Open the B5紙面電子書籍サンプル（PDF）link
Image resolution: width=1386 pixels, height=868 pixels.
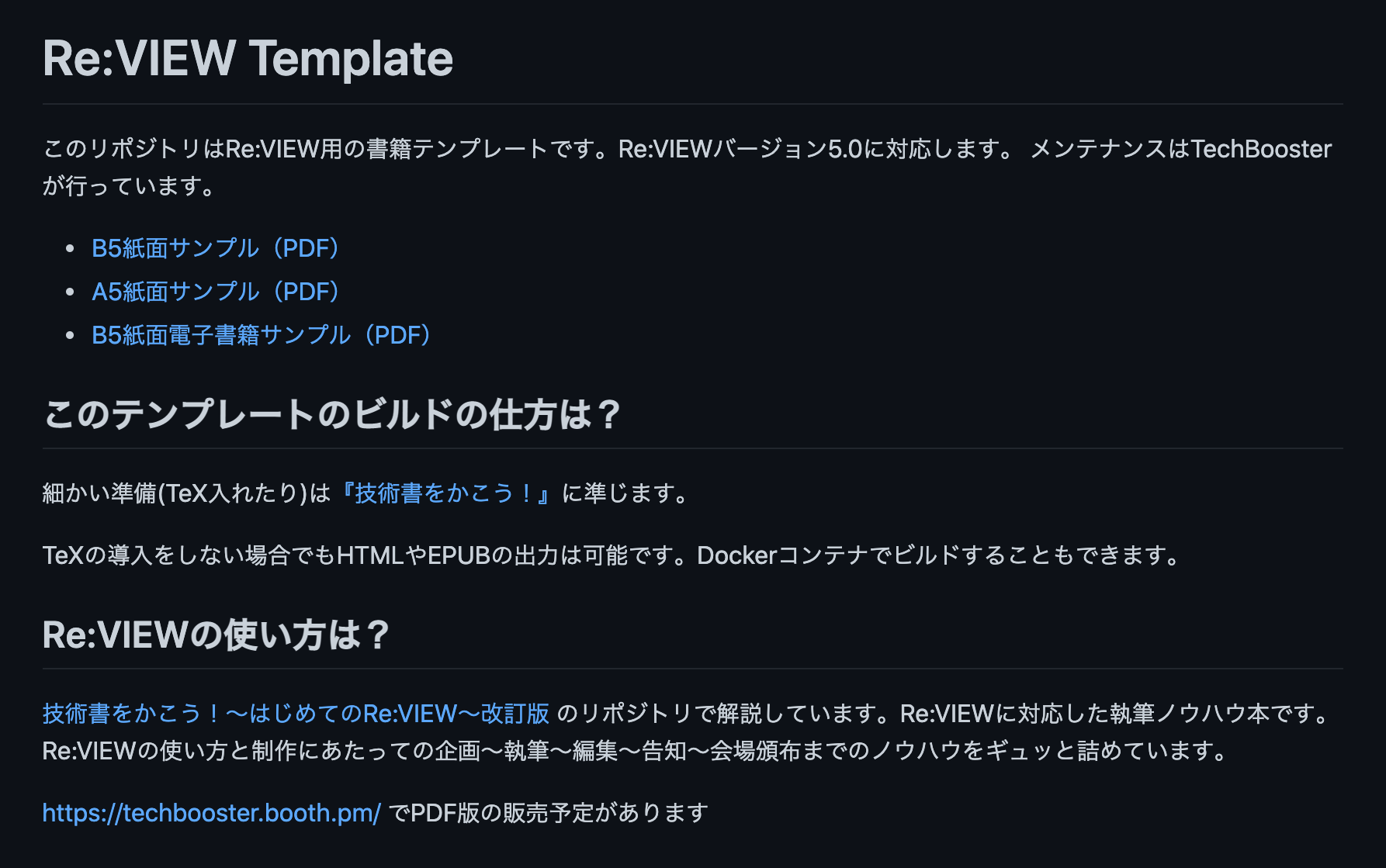tap(262, 335)
